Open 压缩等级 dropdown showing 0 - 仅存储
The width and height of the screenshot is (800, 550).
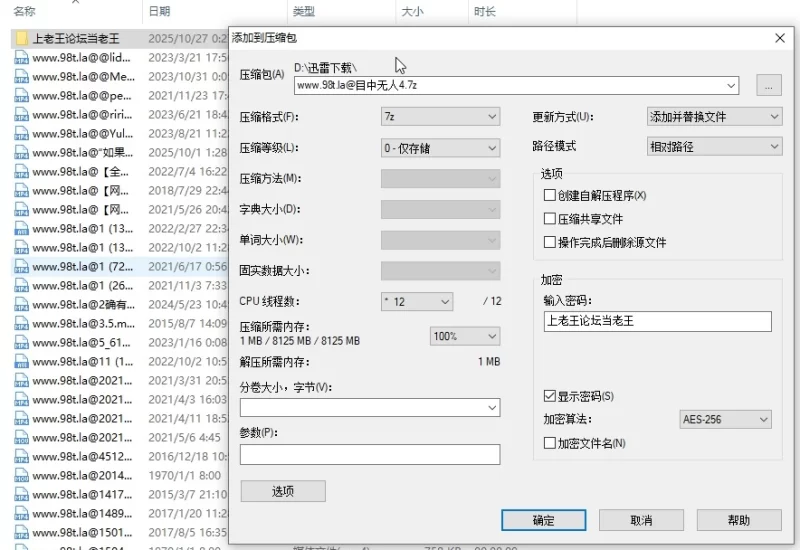pos(440,148)
